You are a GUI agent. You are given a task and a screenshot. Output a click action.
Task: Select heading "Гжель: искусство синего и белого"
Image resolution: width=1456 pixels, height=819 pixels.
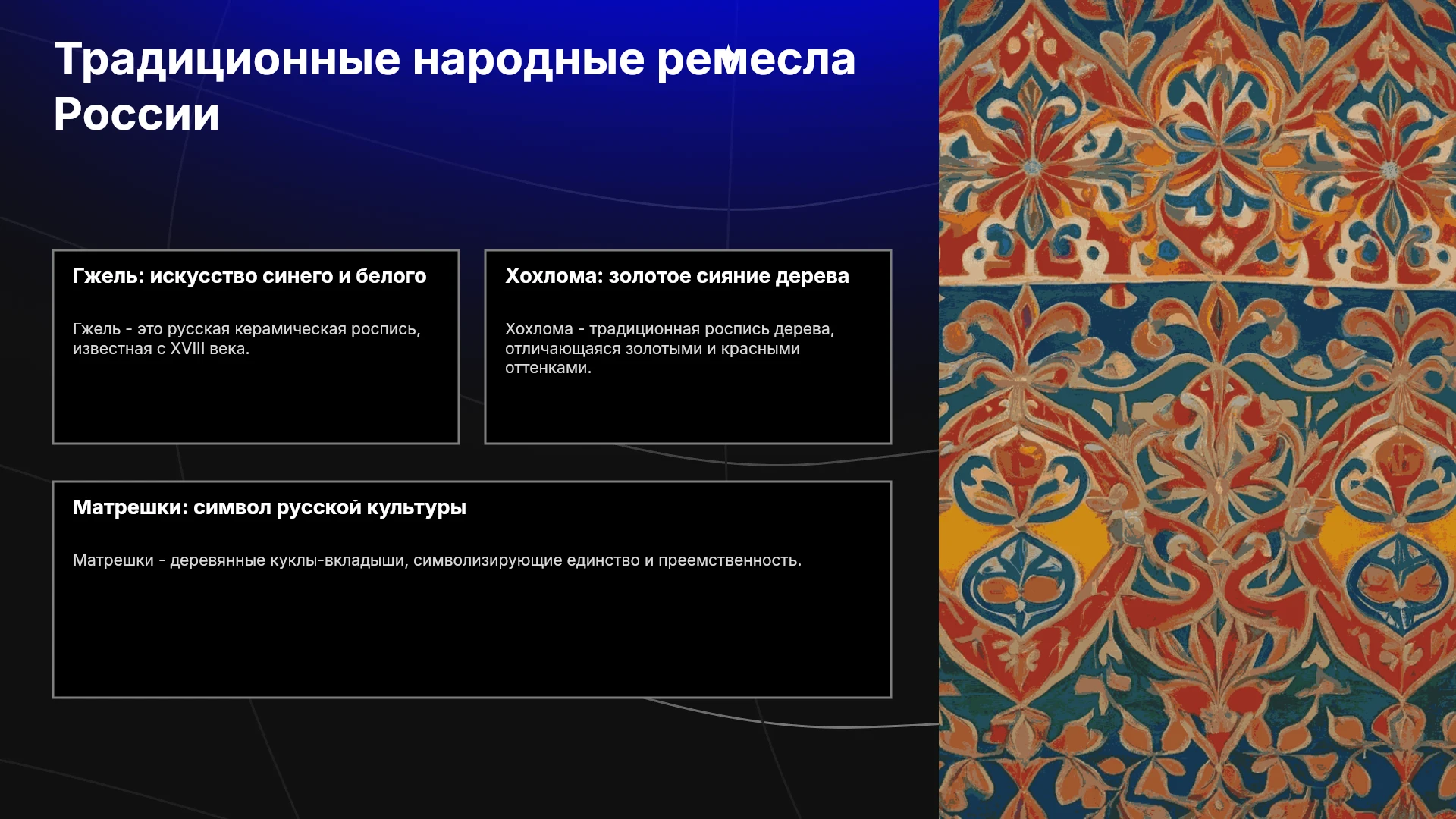point(249,276)
